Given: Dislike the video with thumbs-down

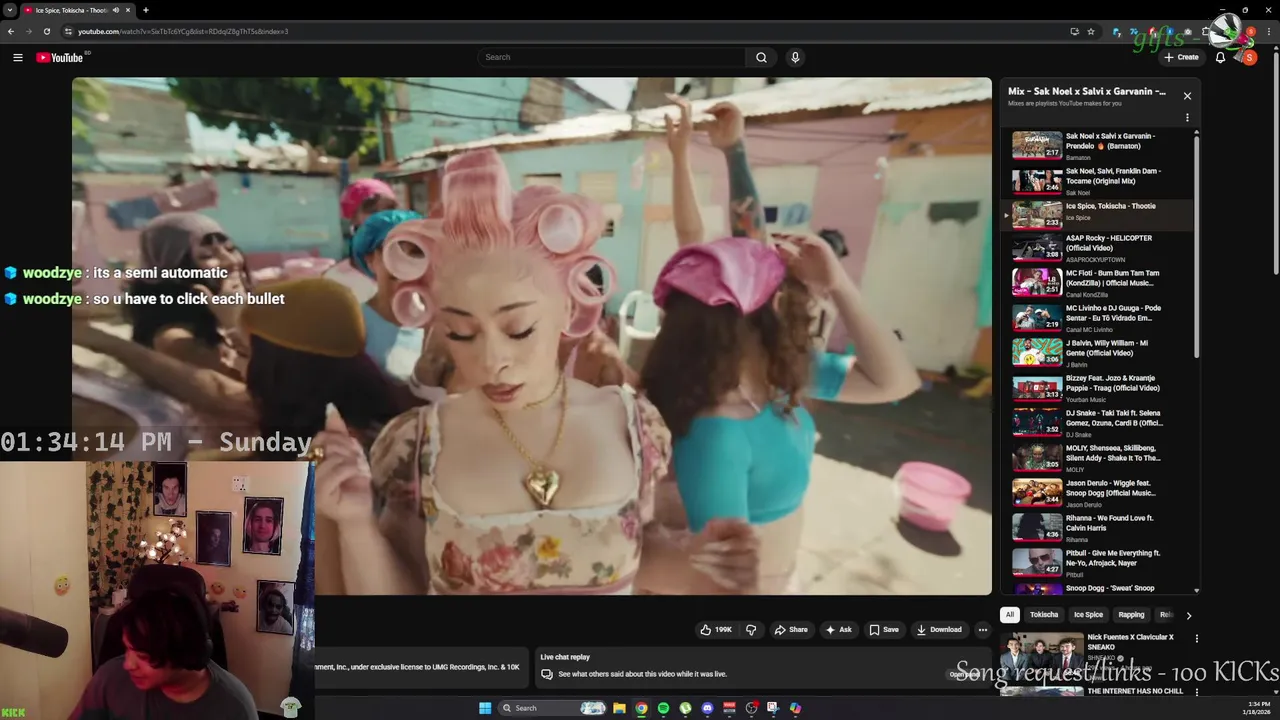Looking at the screenshot, I should [x=751, y=630].
